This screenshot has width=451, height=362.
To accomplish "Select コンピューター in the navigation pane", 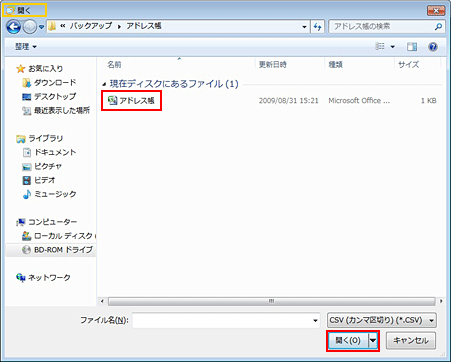I will [53, 222].
